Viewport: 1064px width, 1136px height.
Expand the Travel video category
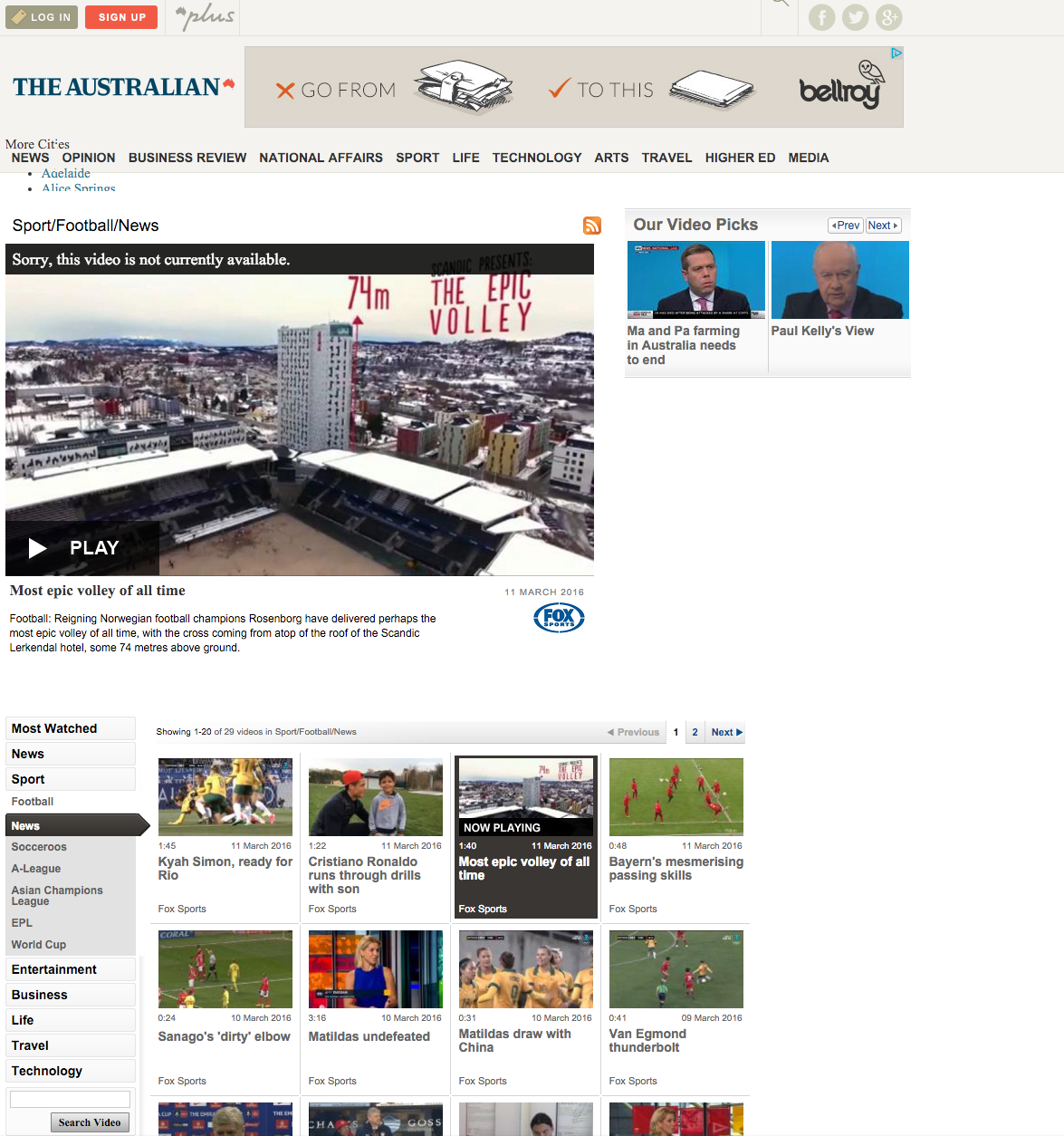pos(71,1045)
